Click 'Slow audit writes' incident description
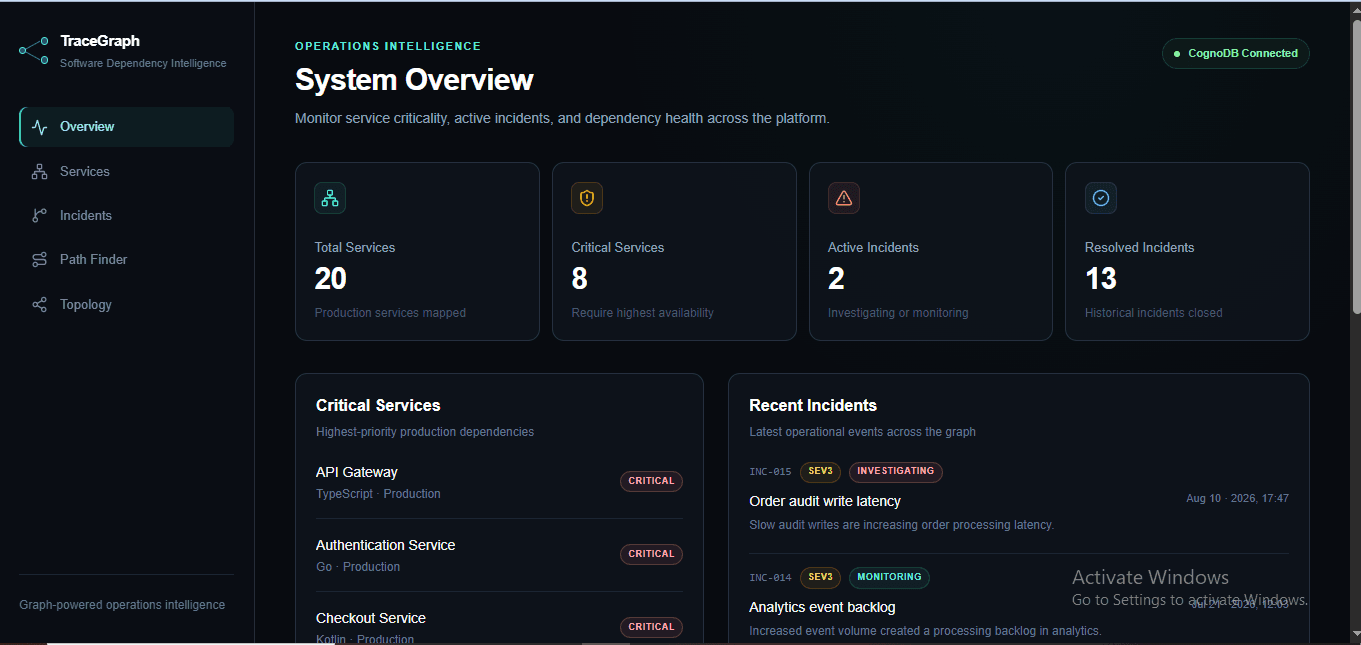Screen dimensions: 1361x645 [901, 525]
